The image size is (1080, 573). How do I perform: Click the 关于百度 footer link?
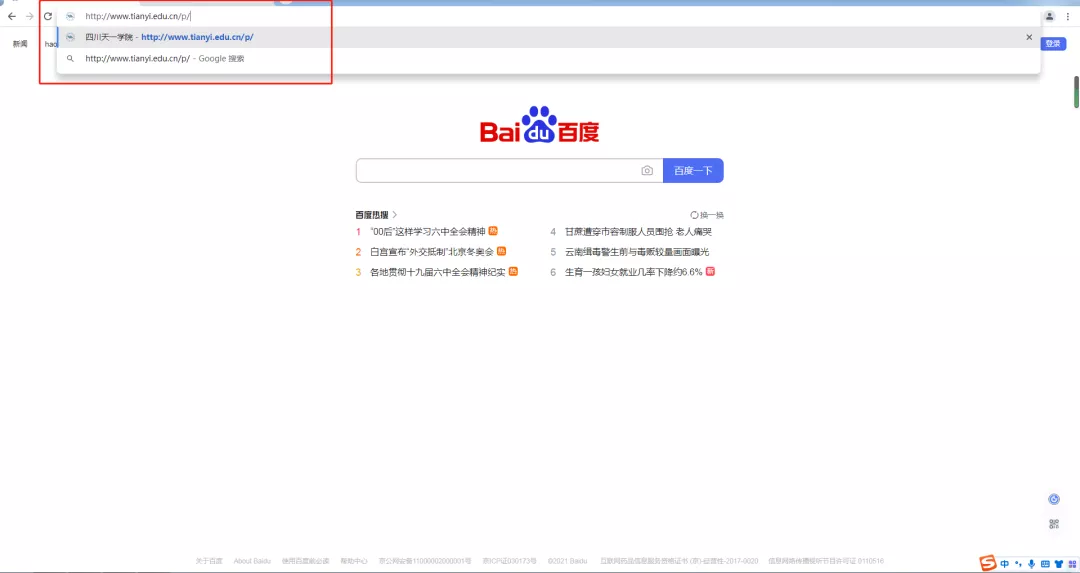pyautogui.click(x=209, y=561)
